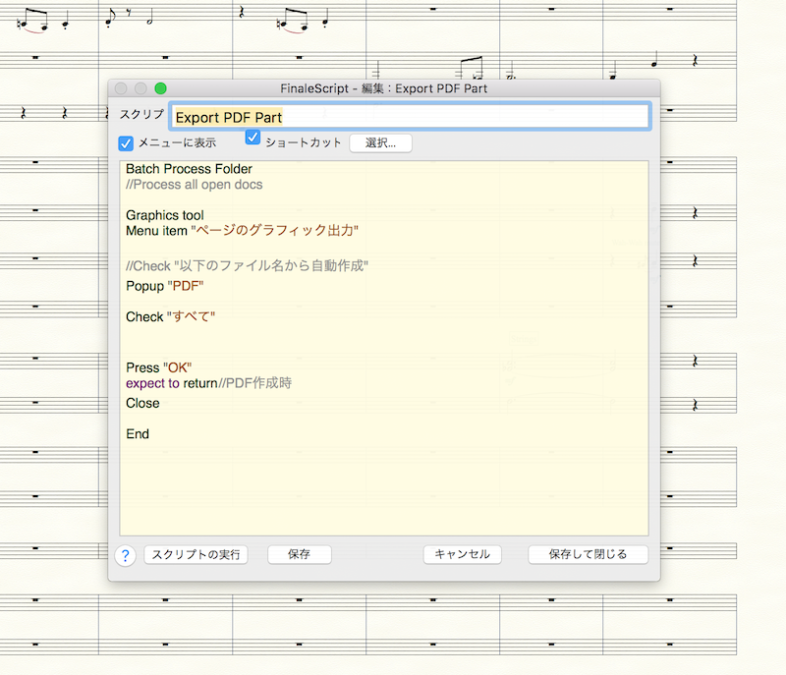
Task: Run script with スクリプトの実行 button
Action: [x=196, y=555]
